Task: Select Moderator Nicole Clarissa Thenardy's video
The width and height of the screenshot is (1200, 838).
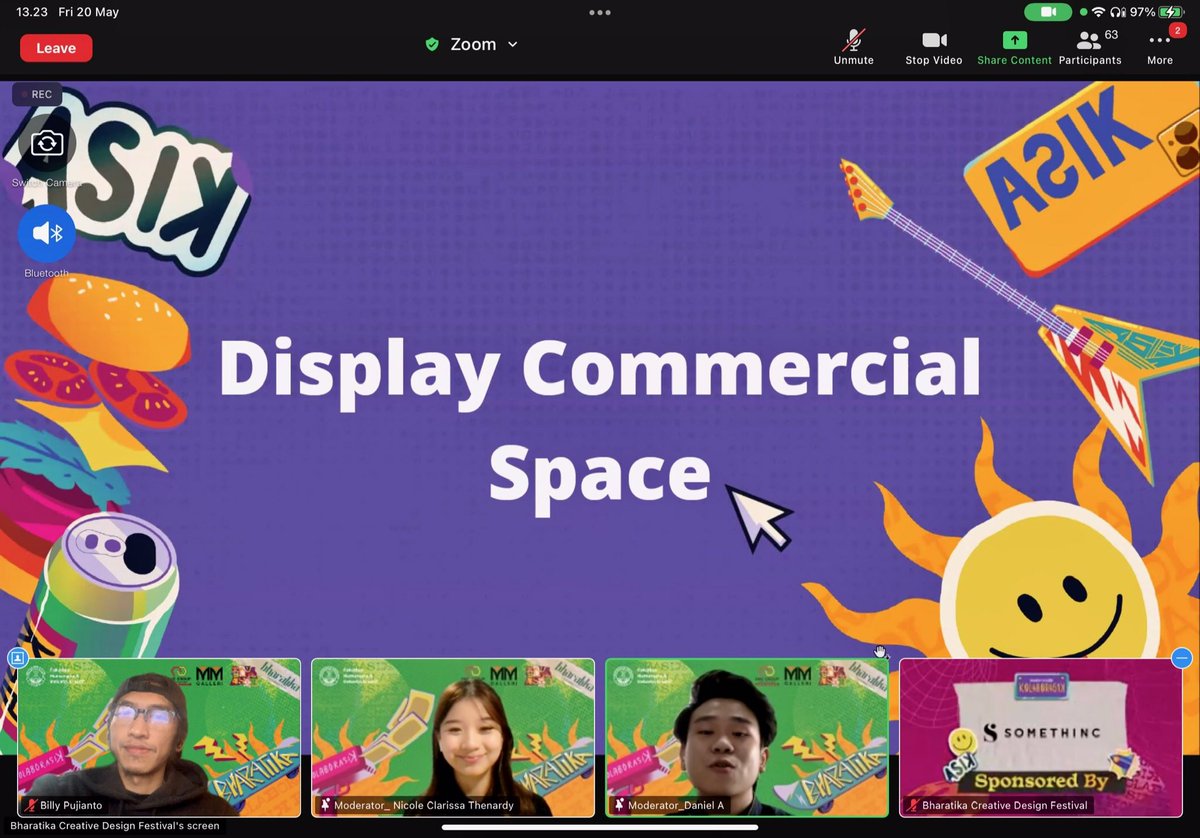Action: click(453, 737)
